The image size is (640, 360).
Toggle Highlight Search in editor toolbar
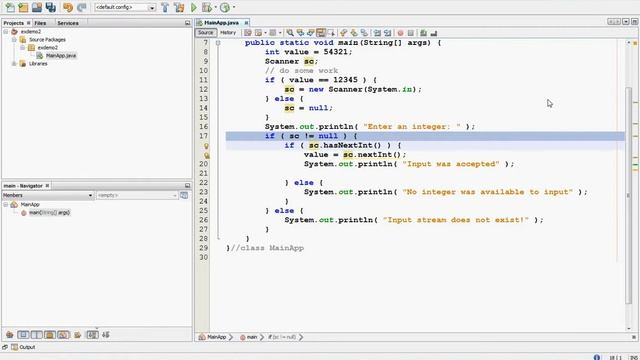tap(321, 33)
